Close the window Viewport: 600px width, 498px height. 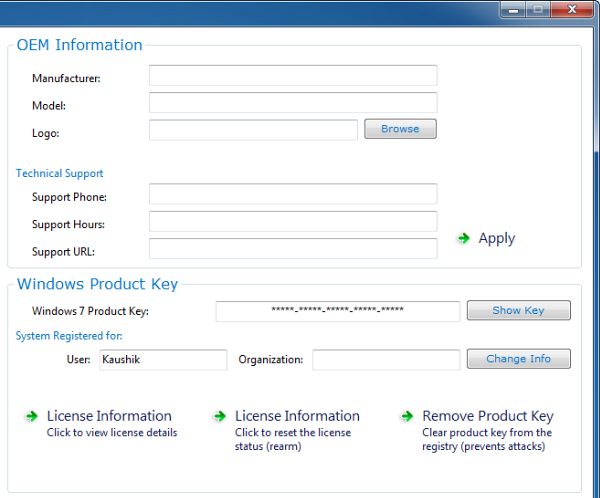pos(572,10)
